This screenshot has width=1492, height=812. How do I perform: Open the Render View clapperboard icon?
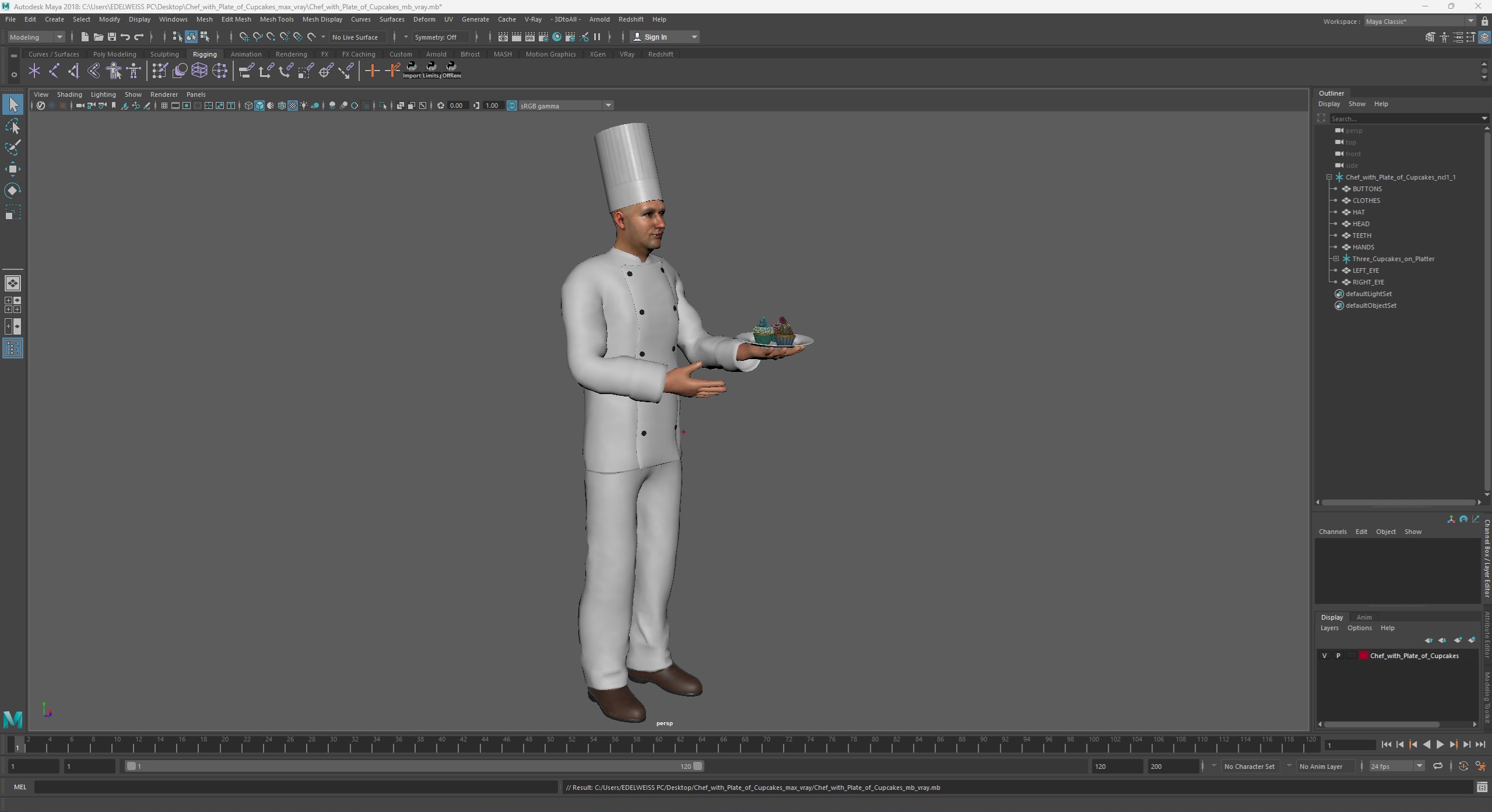(x=503, y=37)
